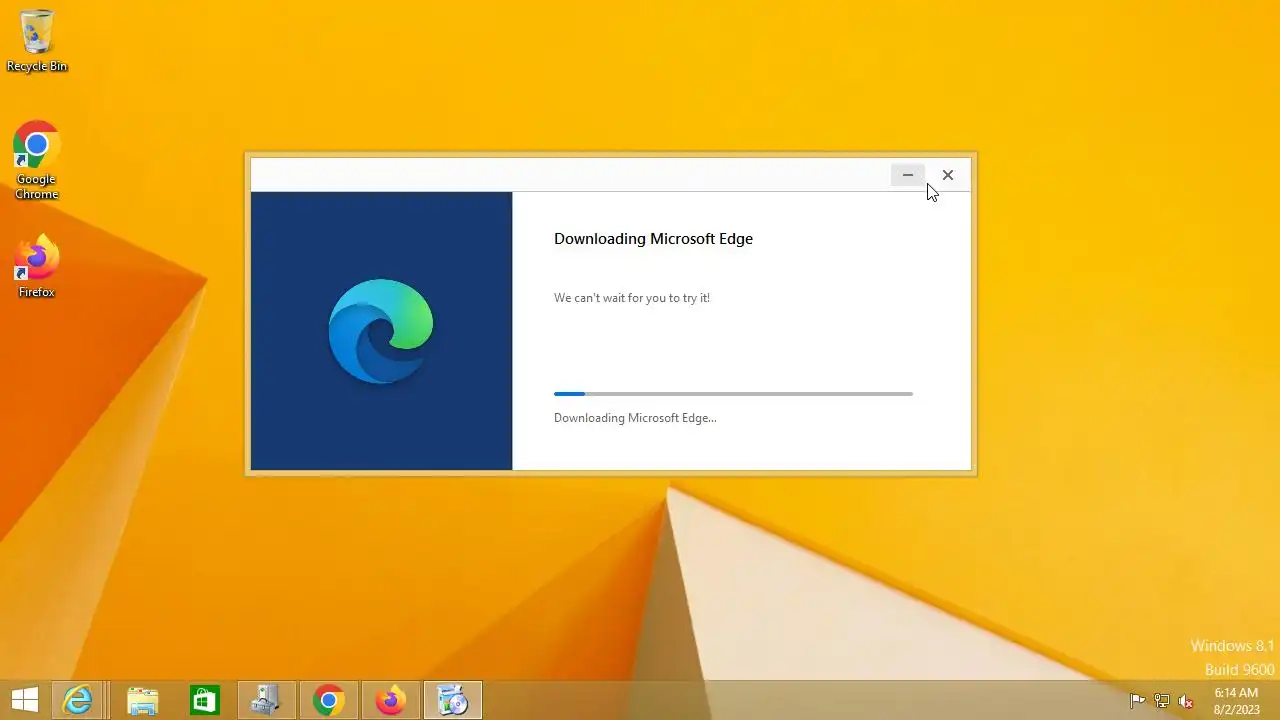
Task: Select the Edge installer taskbar icon
Action: coord(453,700)
